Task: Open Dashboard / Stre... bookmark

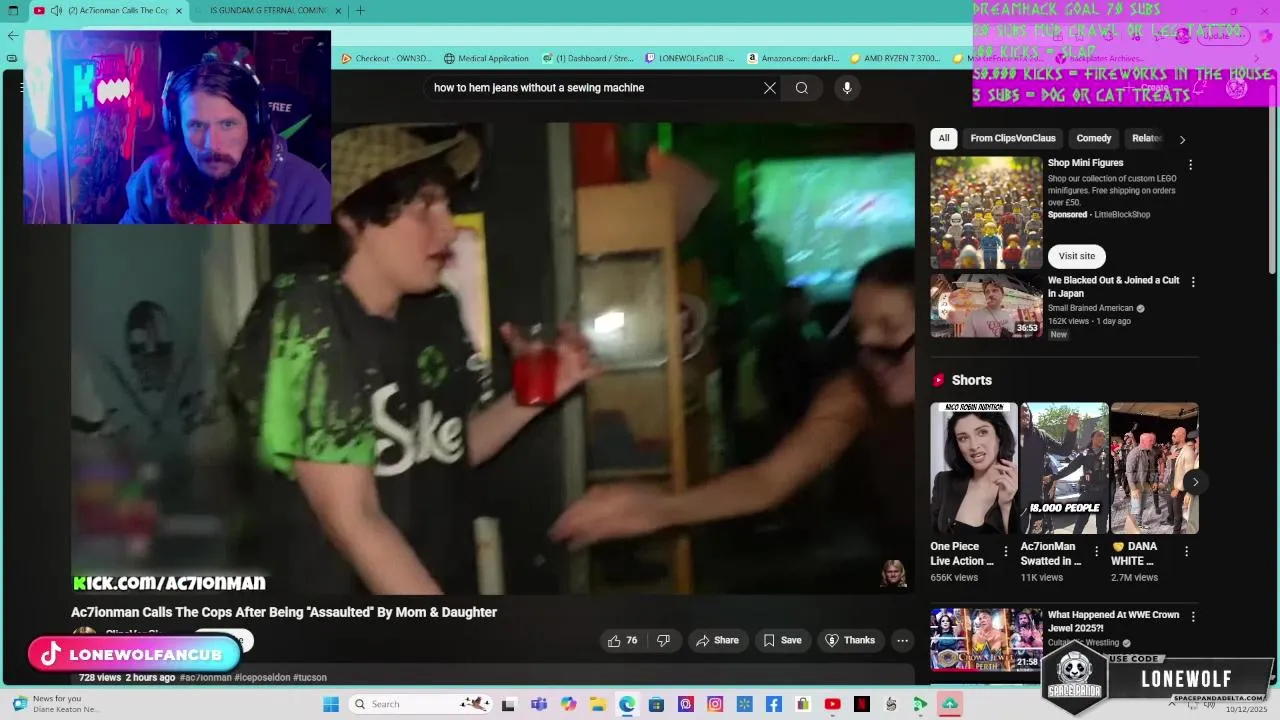Action: pos(588,58)
